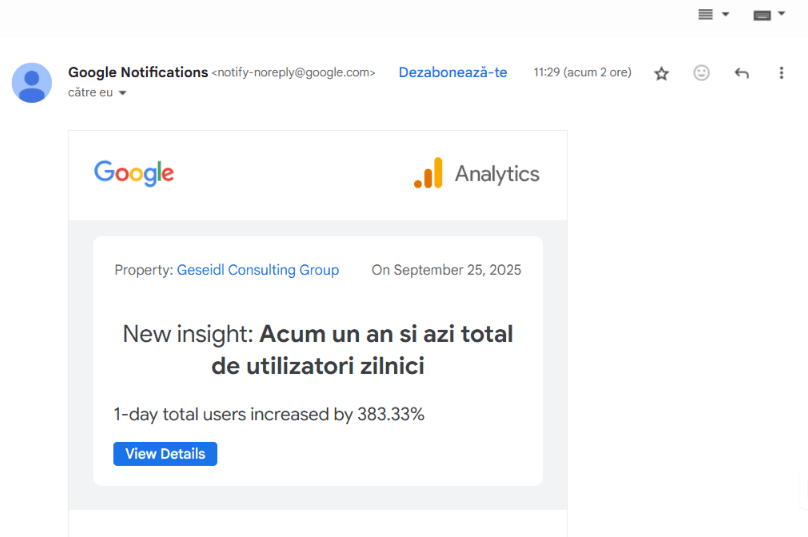808x537 pixels.
Task: Click the keyboard input tools icon
Action: coord(762,14)
